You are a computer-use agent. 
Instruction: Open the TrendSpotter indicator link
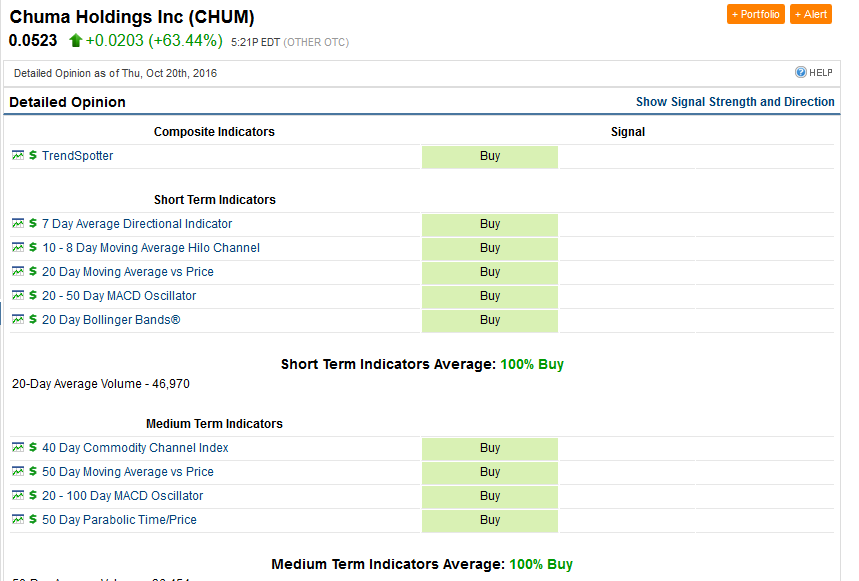(77, 156)
